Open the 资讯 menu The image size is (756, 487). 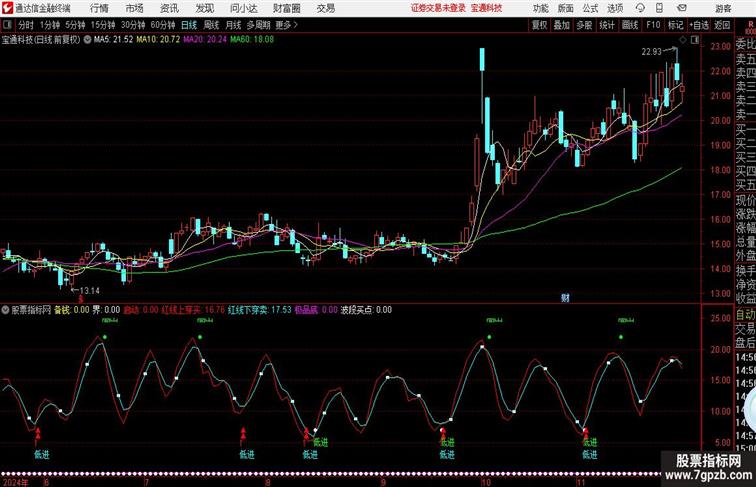169,8
